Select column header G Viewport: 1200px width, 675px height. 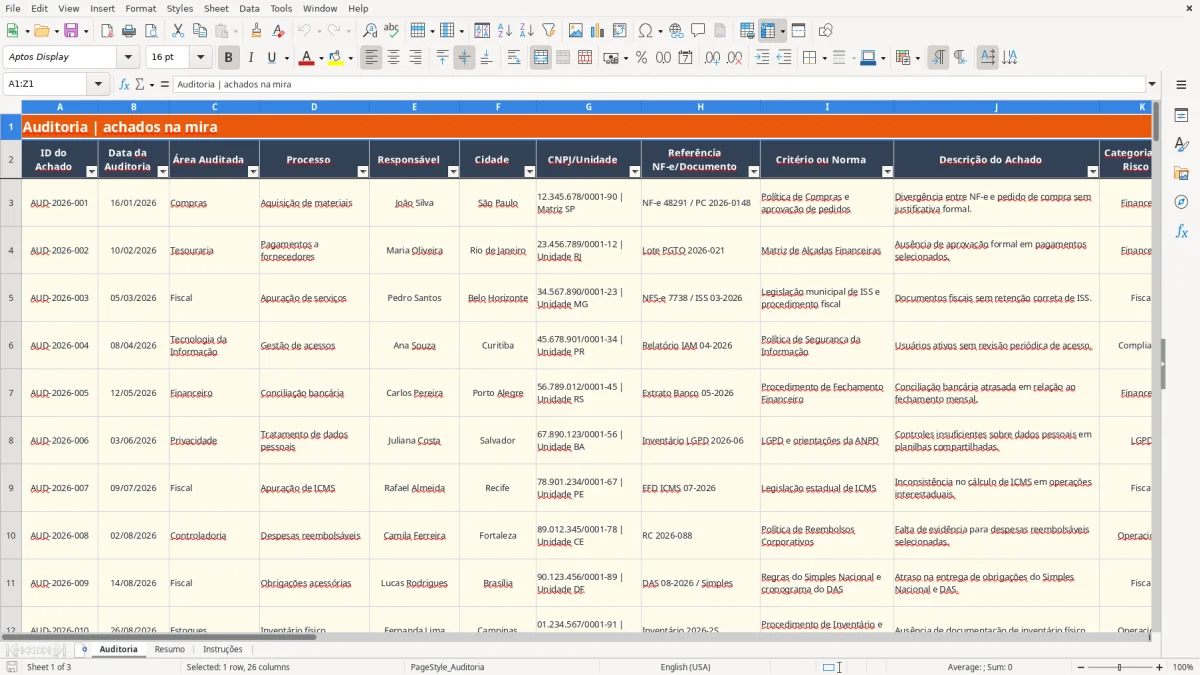[x=588, y=107]
